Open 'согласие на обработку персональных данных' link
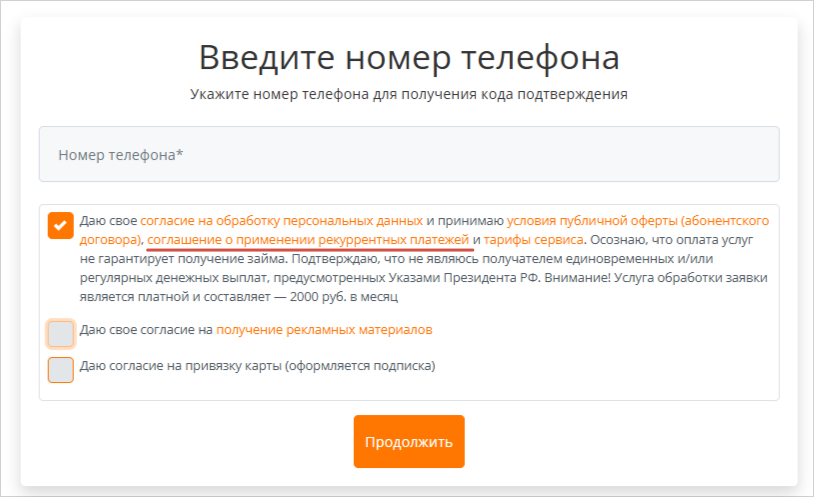 click(x=281, y=221)
